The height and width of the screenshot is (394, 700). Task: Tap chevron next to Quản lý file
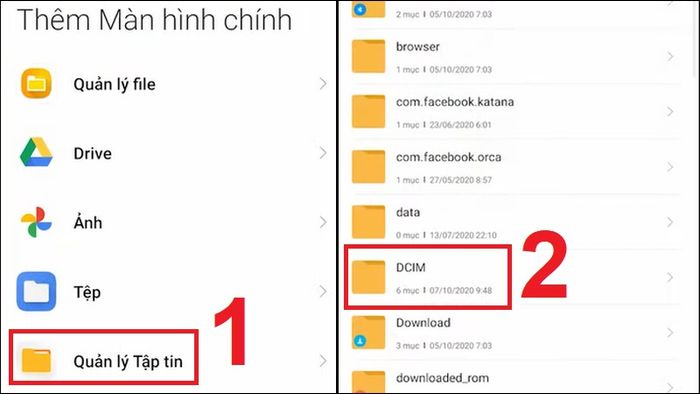323,83
